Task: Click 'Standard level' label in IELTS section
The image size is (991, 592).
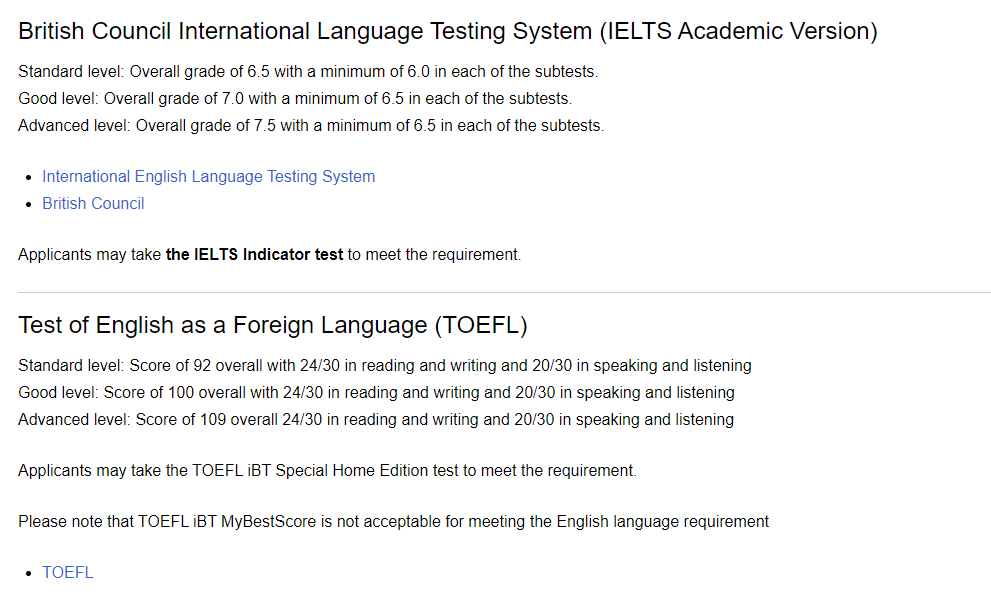Action: pos(70,71)
